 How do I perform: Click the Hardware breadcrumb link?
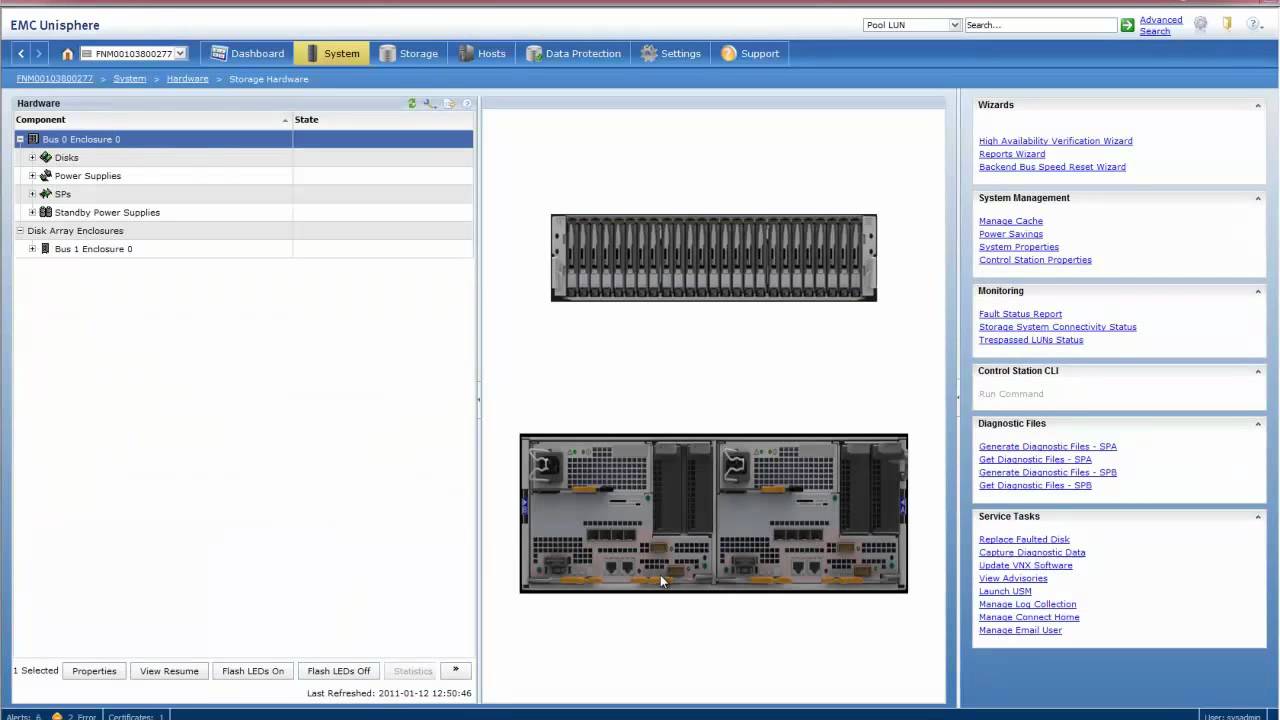coord(187,79)
